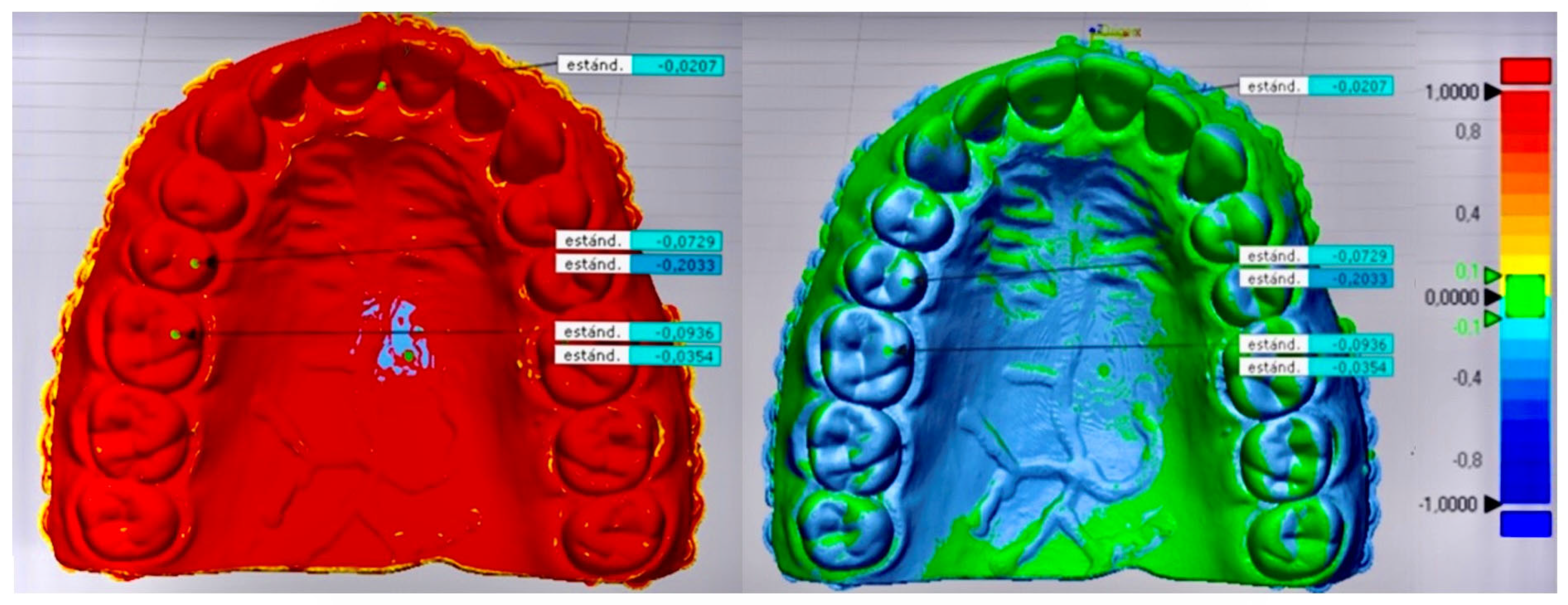
Task: Click the black -1,0000 minimum scale marker
Action: [1492, 504]
